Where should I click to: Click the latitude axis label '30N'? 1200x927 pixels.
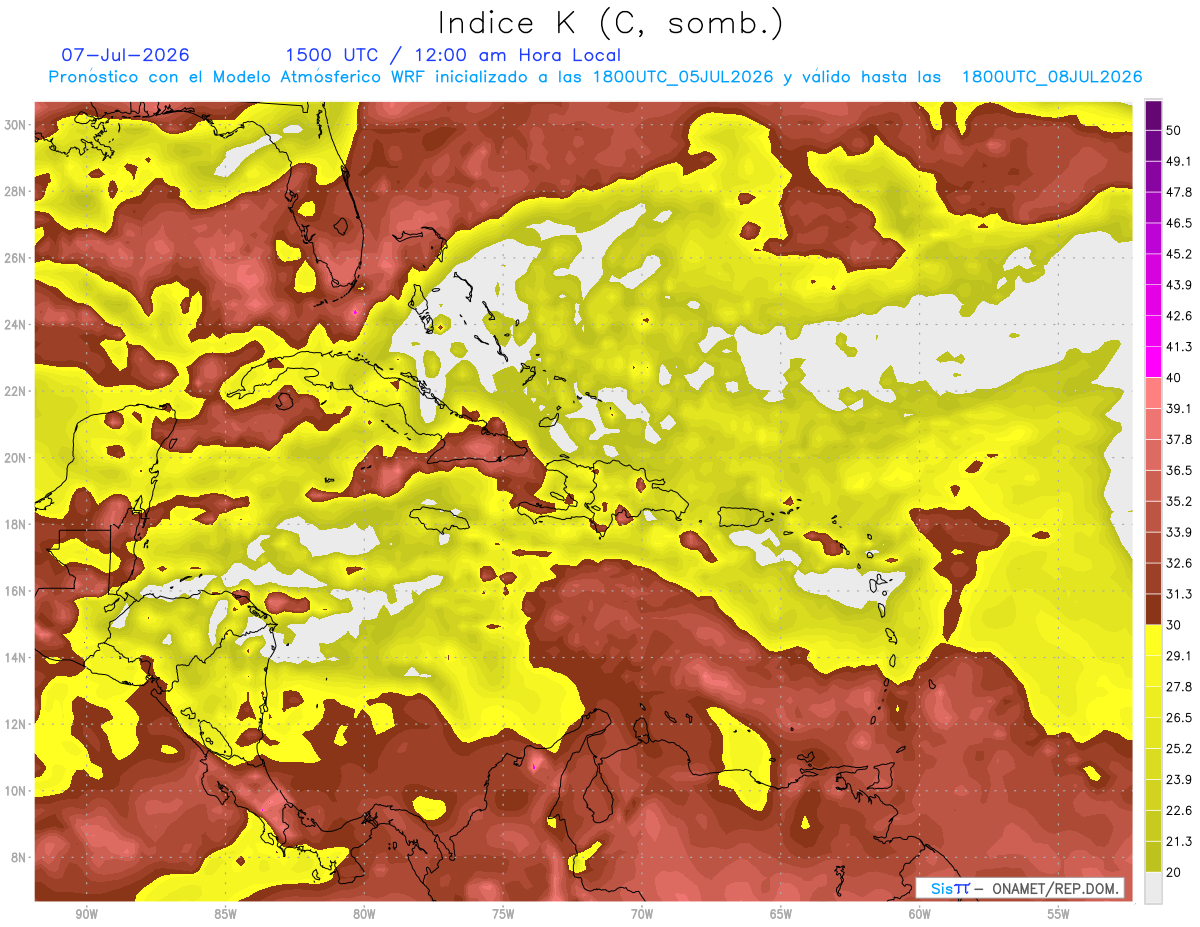coord(16,125)
